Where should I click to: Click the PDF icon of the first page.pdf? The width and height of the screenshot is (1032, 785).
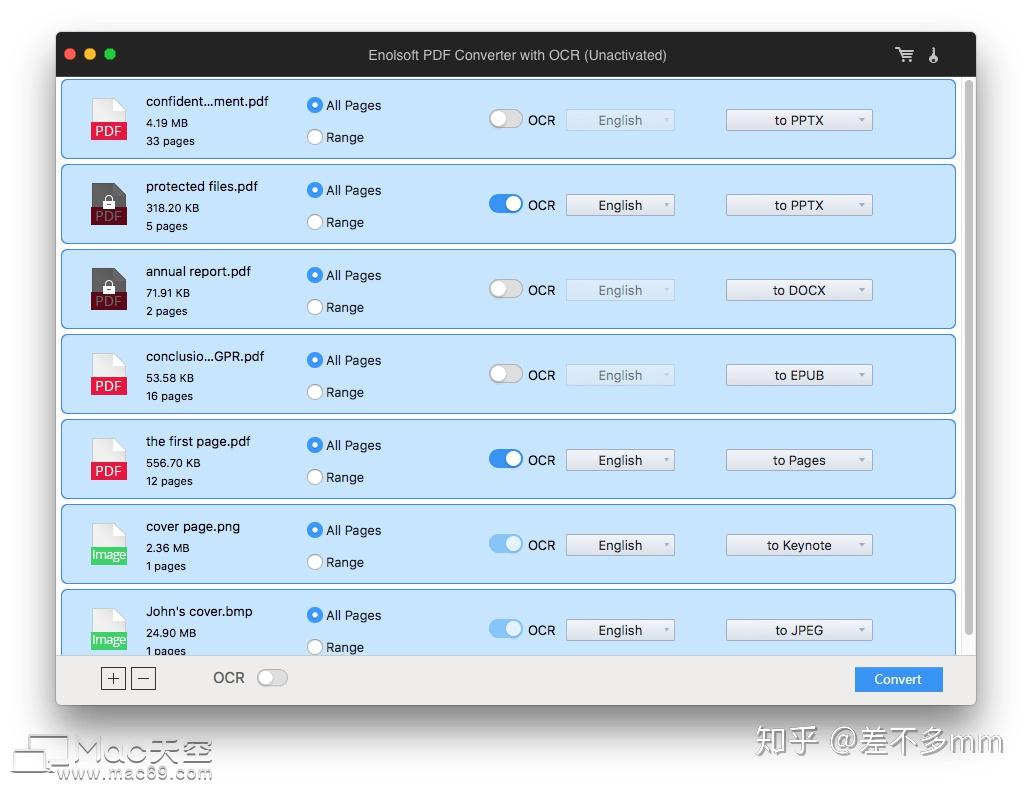(109, 459)
